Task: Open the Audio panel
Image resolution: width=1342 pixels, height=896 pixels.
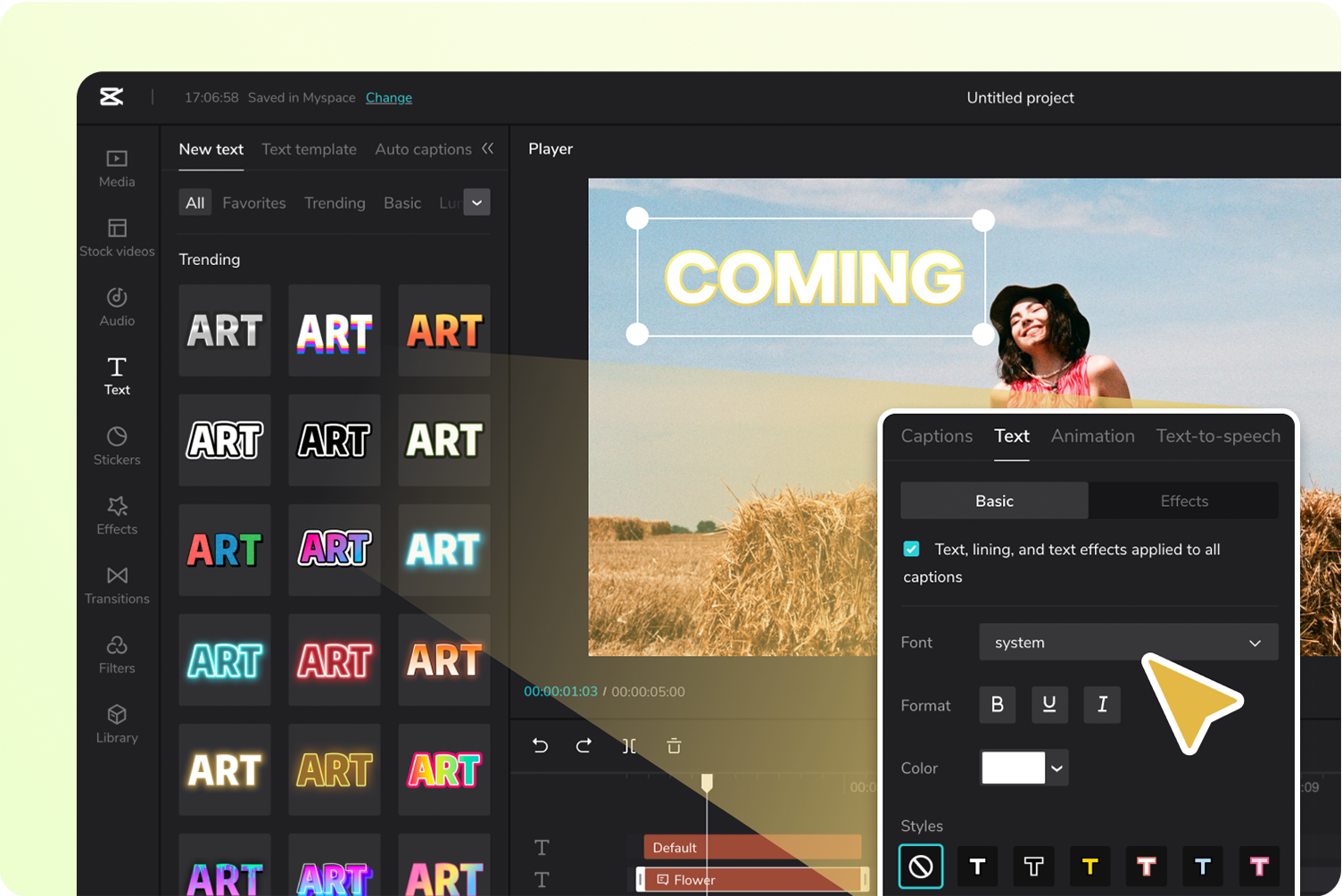Action: coord(117,307)
